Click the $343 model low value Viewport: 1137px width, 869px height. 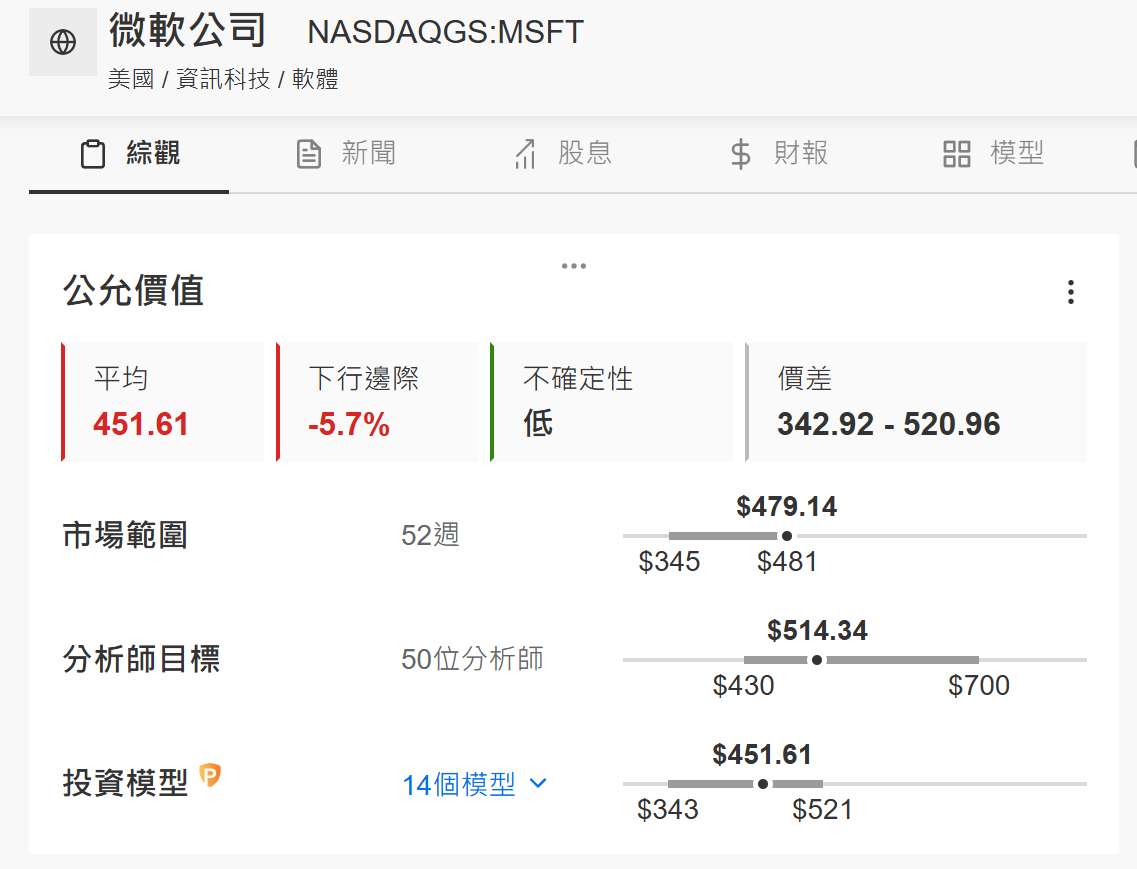668,810
